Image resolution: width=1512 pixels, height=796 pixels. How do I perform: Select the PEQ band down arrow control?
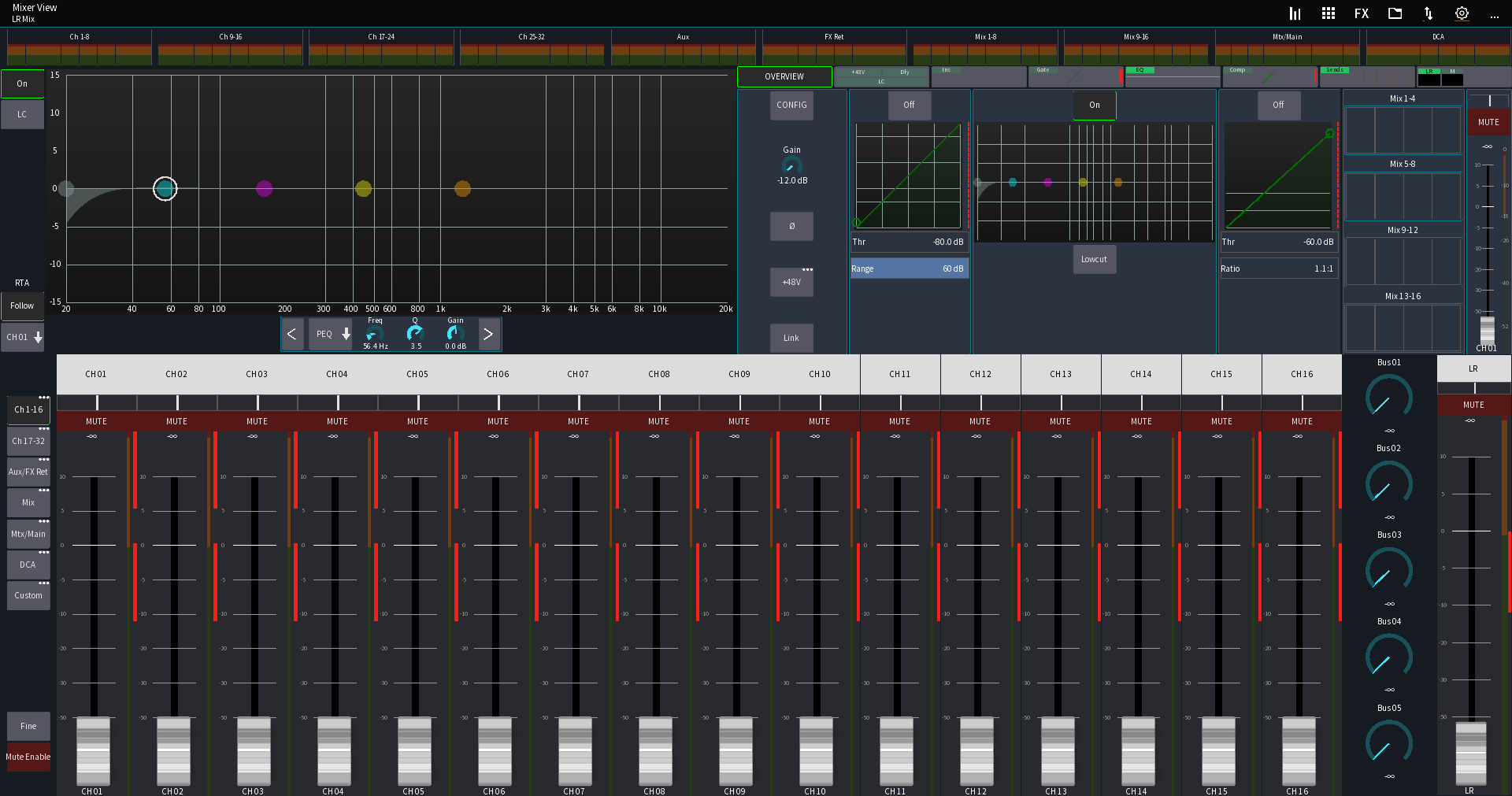click(x=346, y=334)
